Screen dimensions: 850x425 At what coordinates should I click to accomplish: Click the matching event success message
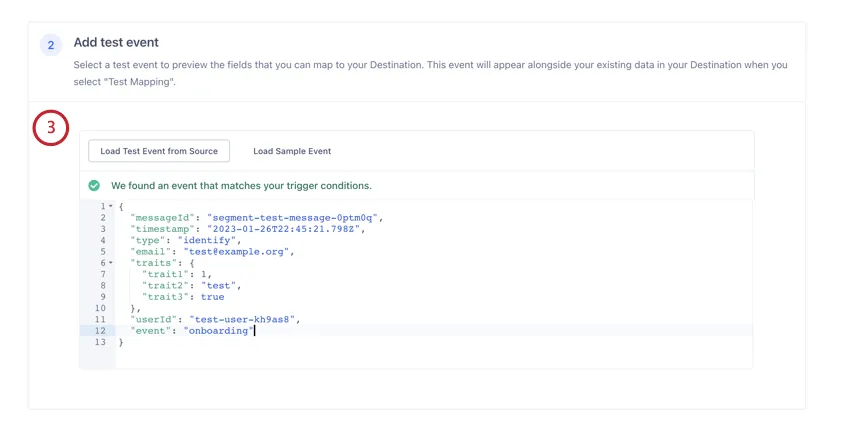(241, 186)
